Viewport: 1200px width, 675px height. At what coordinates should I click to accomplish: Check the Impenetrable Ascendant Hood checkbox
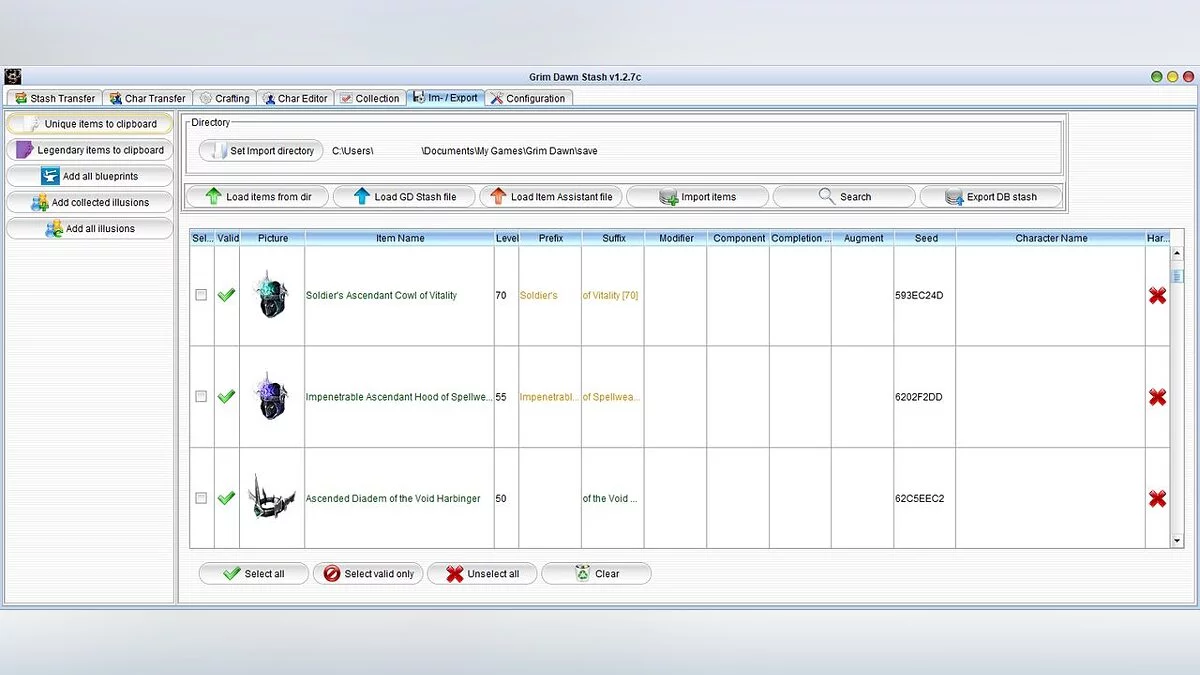[x=201, y=396]
